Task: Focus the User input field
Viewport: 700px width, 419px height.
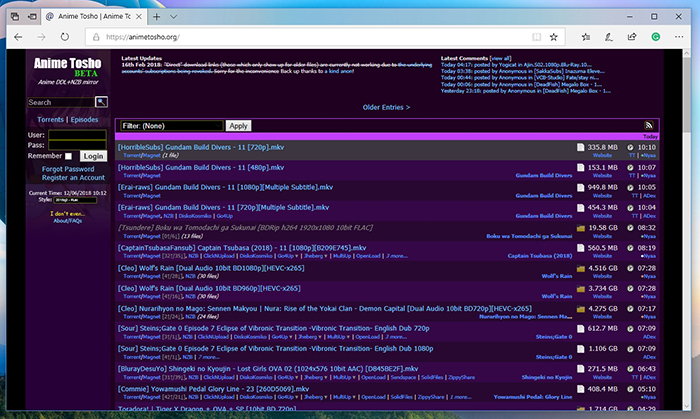Action: [x=77, y=135]
